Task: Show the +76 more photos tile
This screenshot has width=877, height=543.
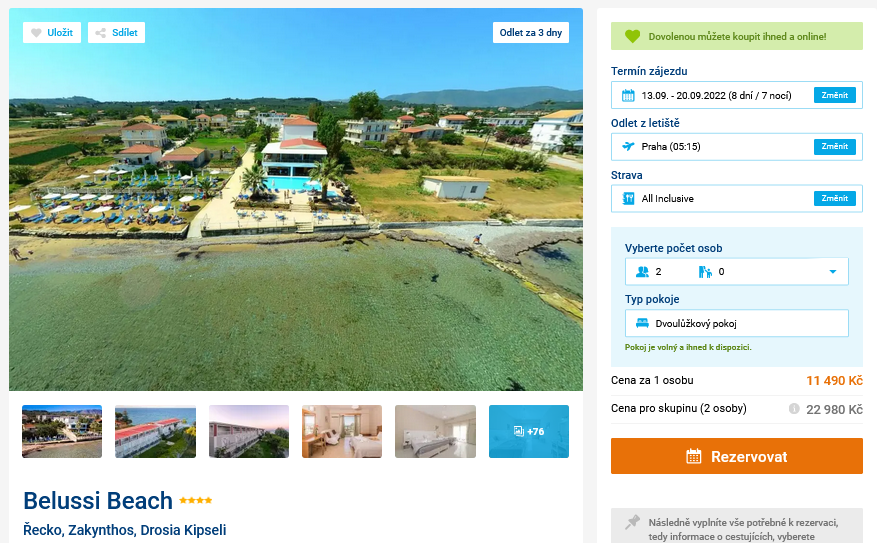Action: click(x=528, y=431)
